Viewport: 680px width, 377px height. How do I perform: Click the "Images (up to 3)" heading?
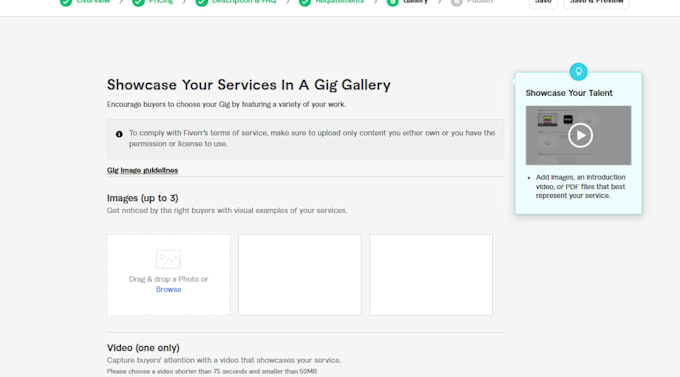(142, 198)
